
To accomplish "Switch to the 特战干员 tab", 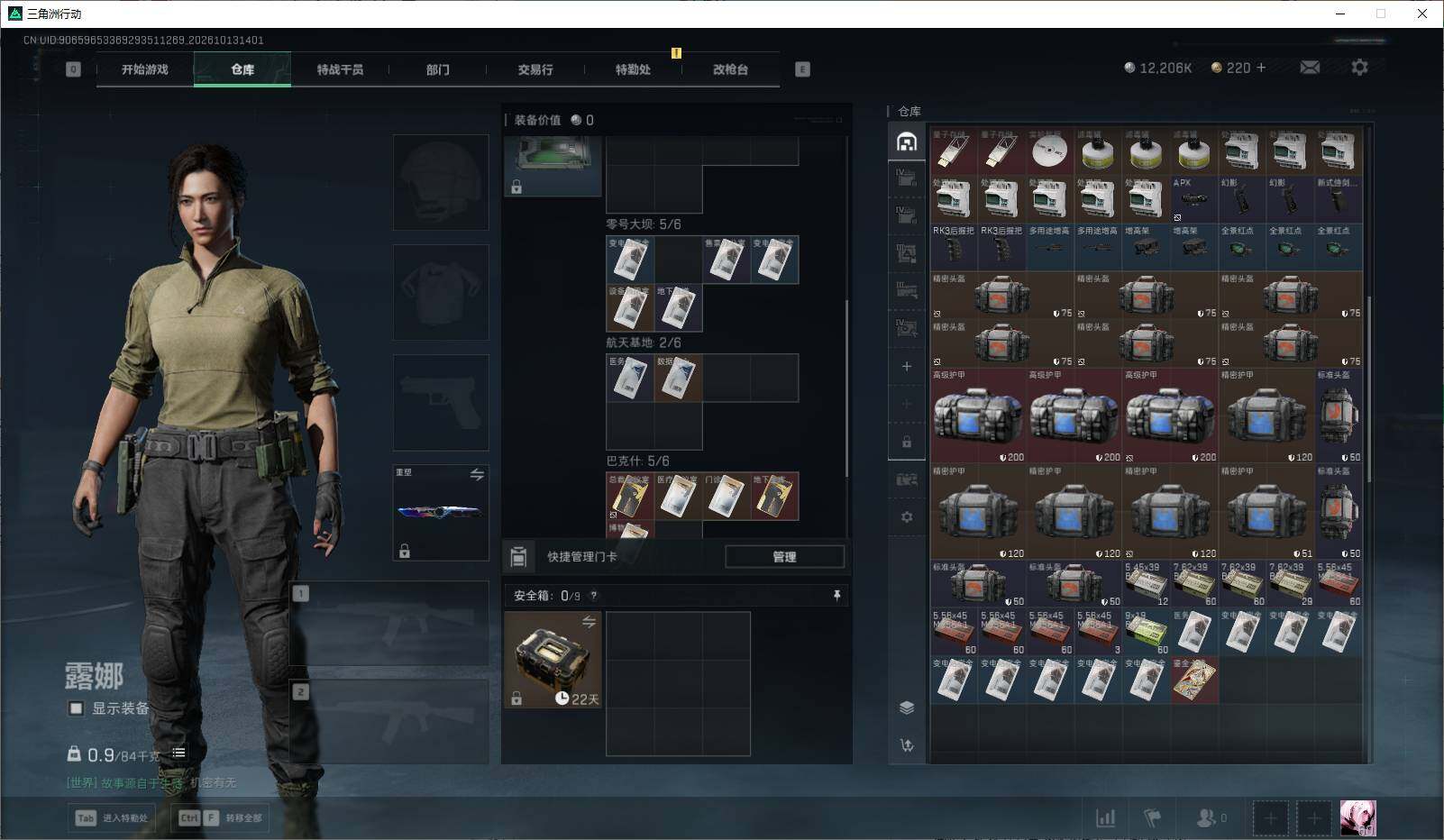I will [x=340, y=69].
